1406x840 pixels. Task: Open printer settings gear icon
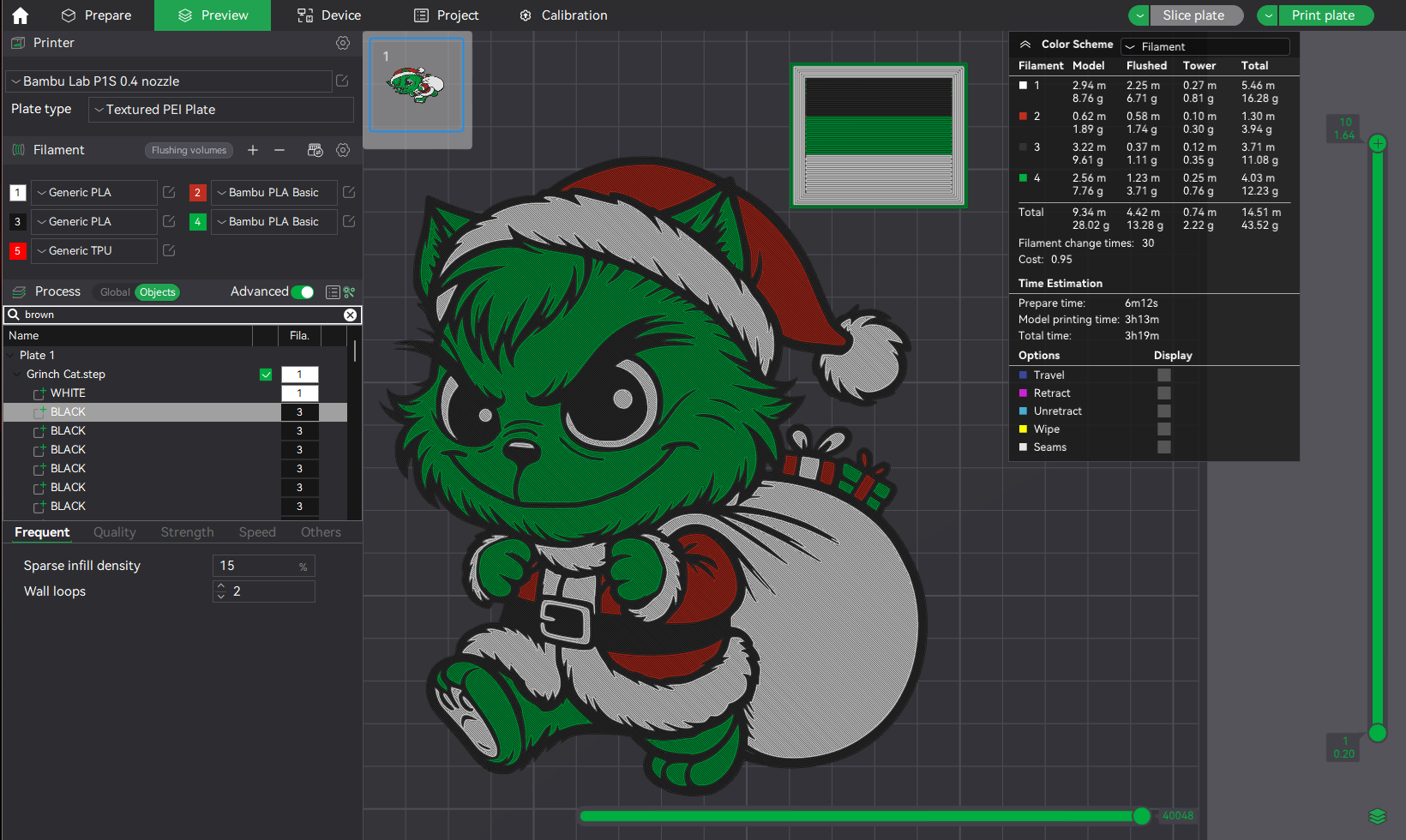tap(343, 43)
